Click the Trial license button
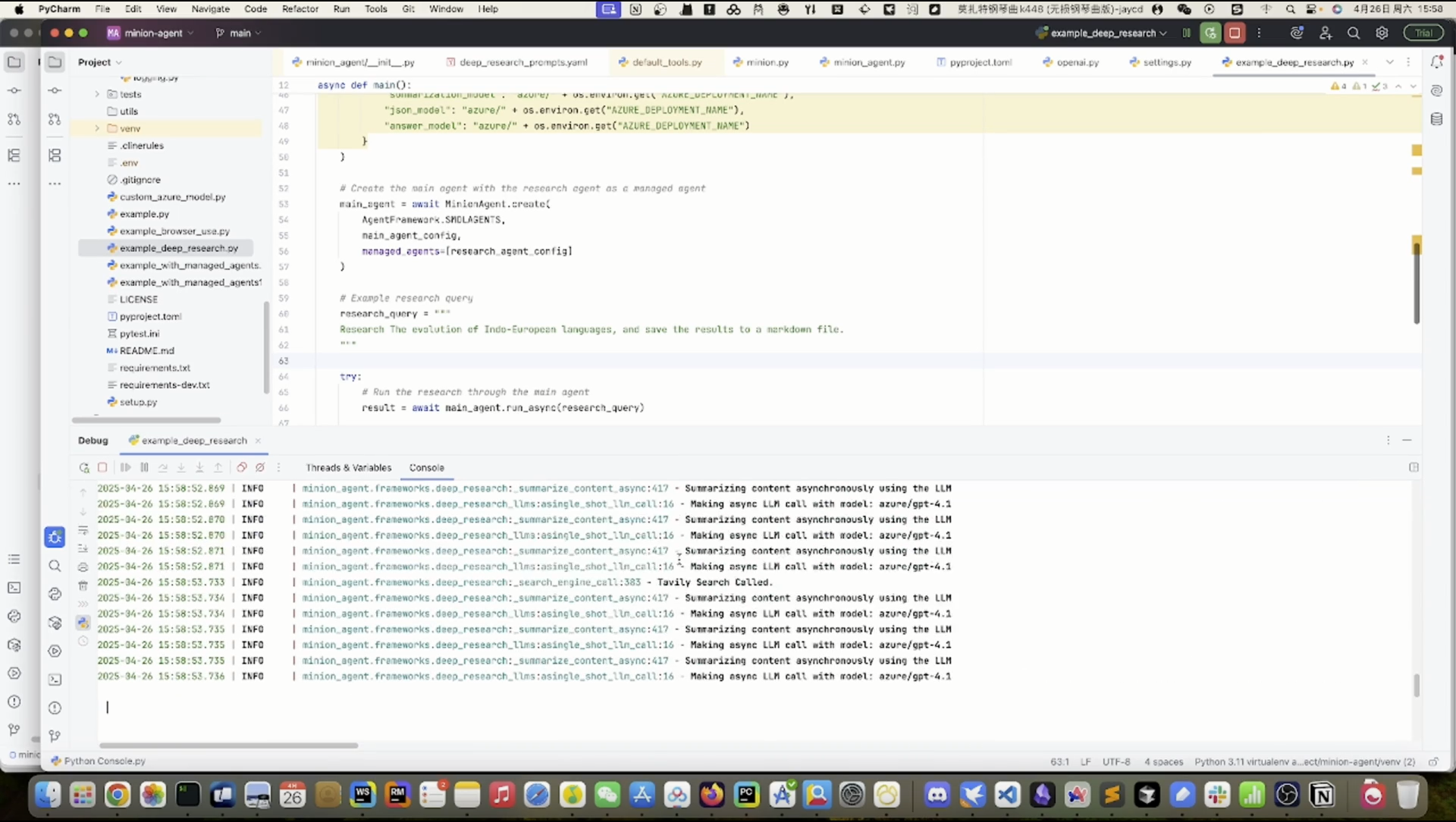1456x822 pixels. [1423, 33]
